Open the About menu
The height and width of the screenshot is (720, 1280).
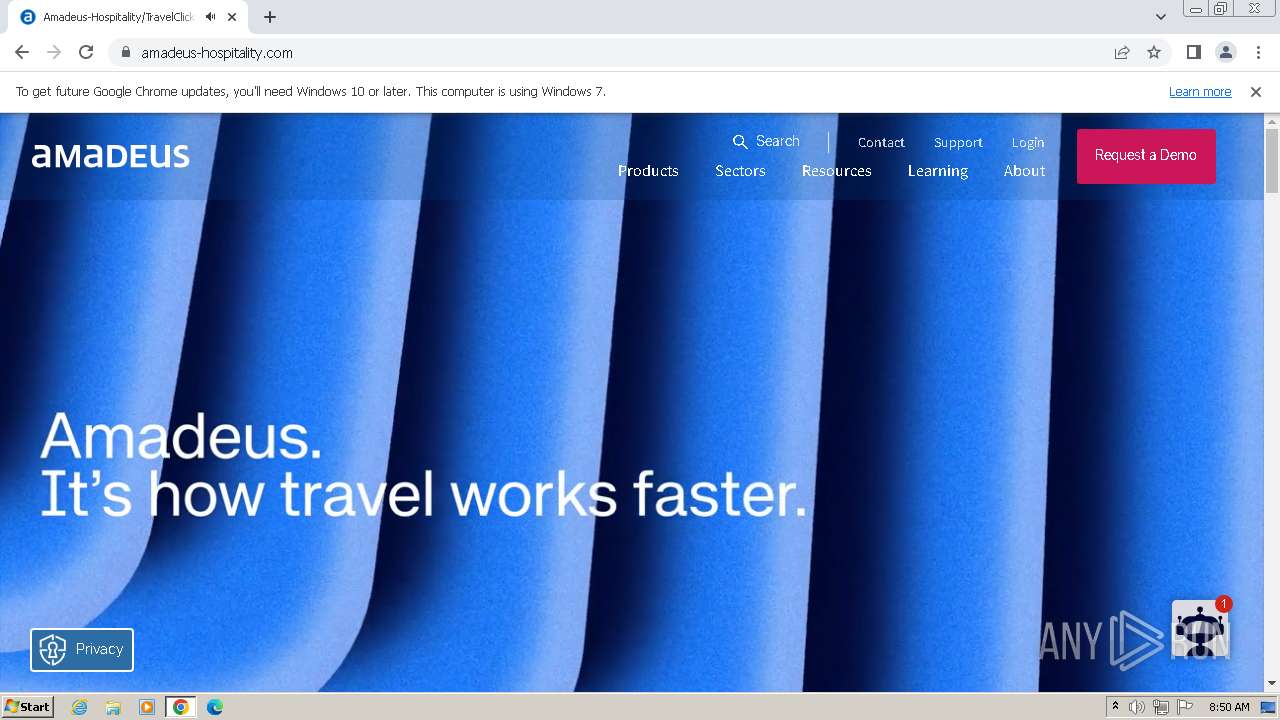pyautogui.click(x=1024, y=171)
